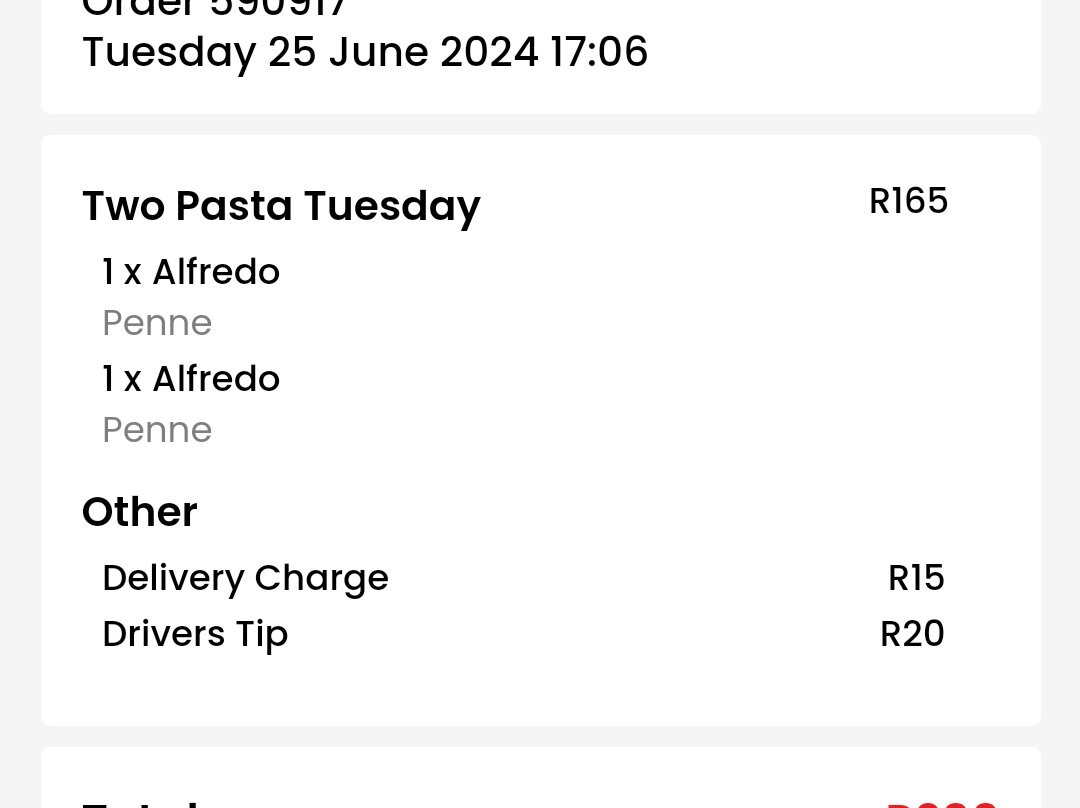Select the first 1 x Alfredo item

(x=191, y=271)
